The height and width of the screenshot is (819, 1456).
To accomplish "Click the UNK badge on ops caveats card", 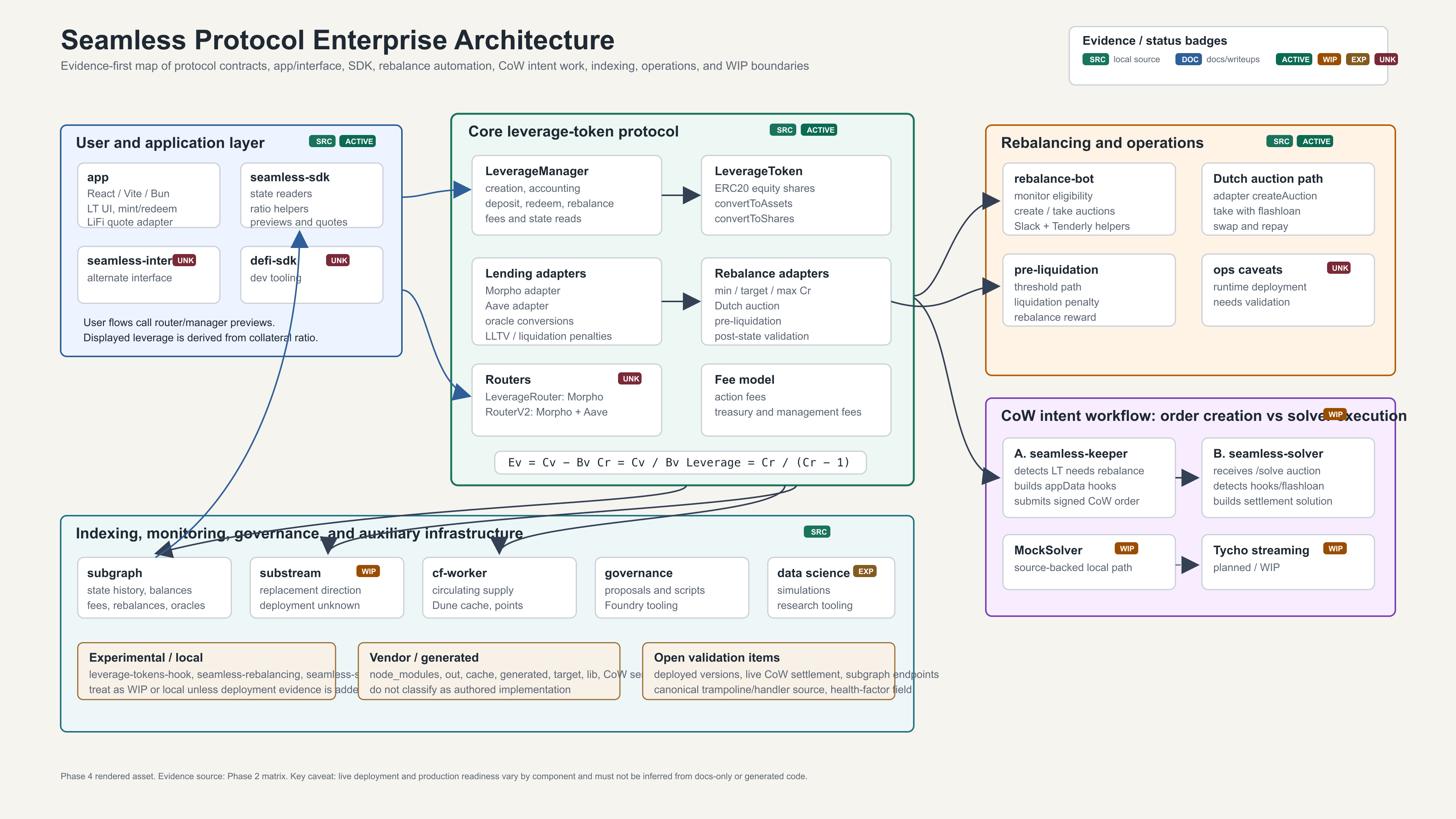I will click(1339, 268).
